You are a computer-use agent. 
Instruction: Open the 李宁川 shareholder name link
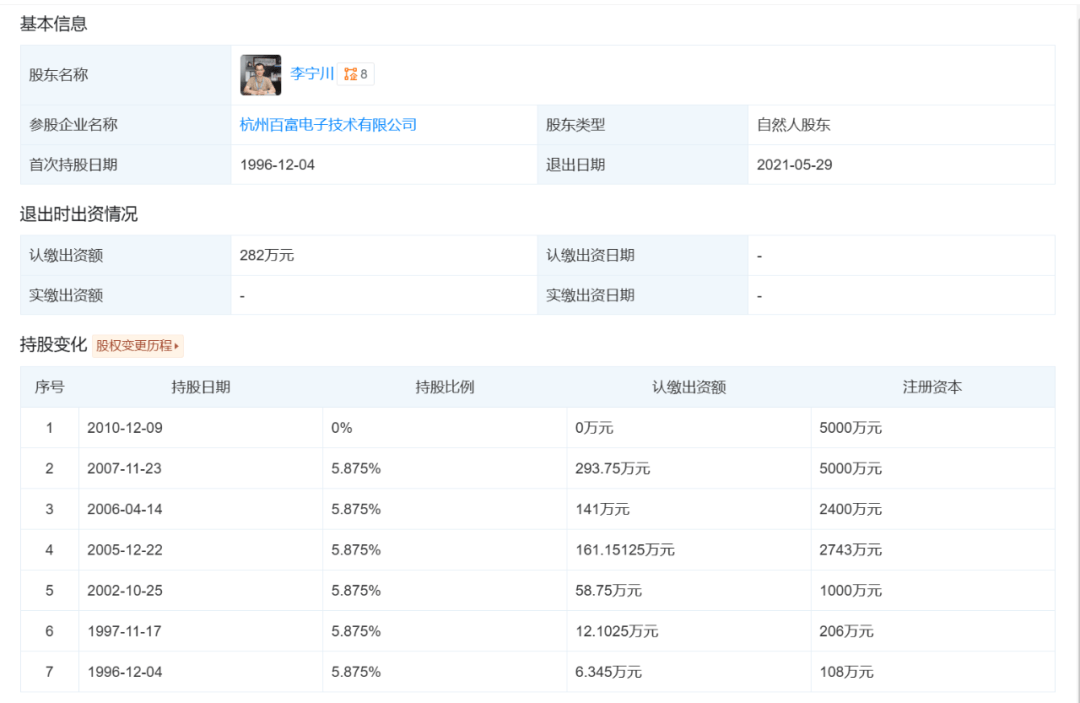tap(312, 74)
